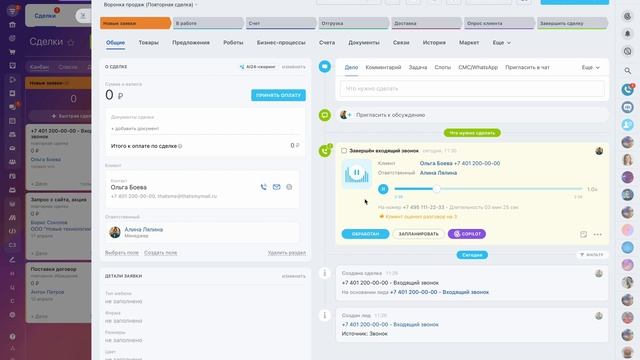
Task: Open the three-dot menu on the call card
Action: pyautogui.click(x=598, y=234)
